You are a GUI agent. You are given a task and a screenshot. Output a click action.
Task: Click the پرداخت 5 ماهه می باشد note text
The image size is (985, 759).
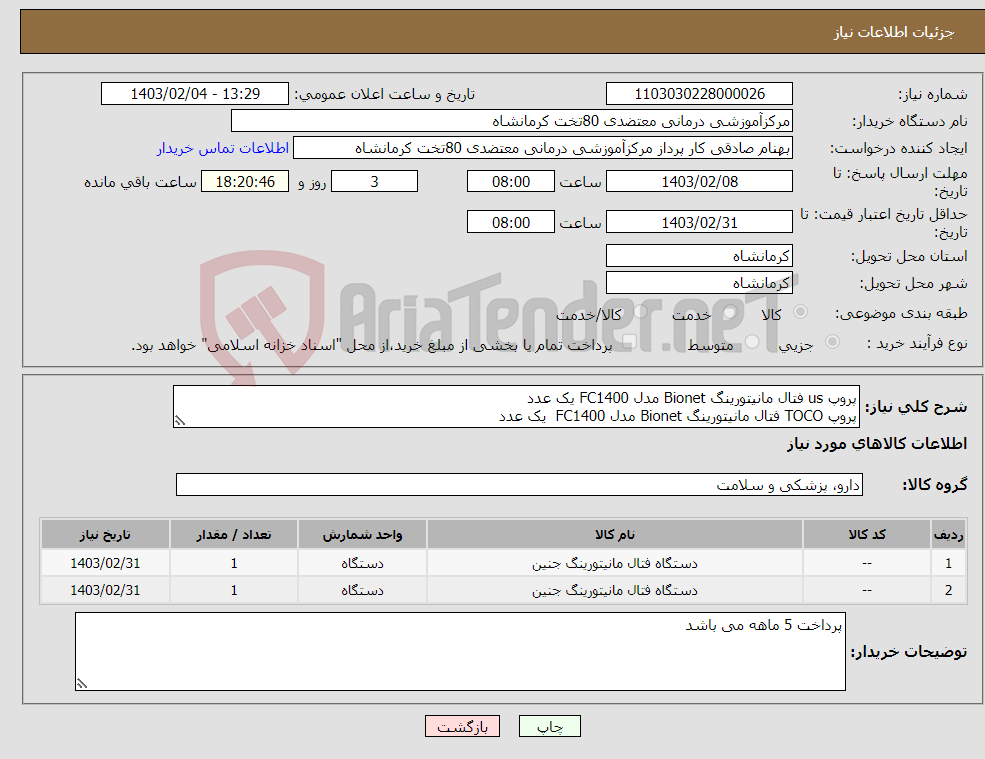click(x=763, y=625)
